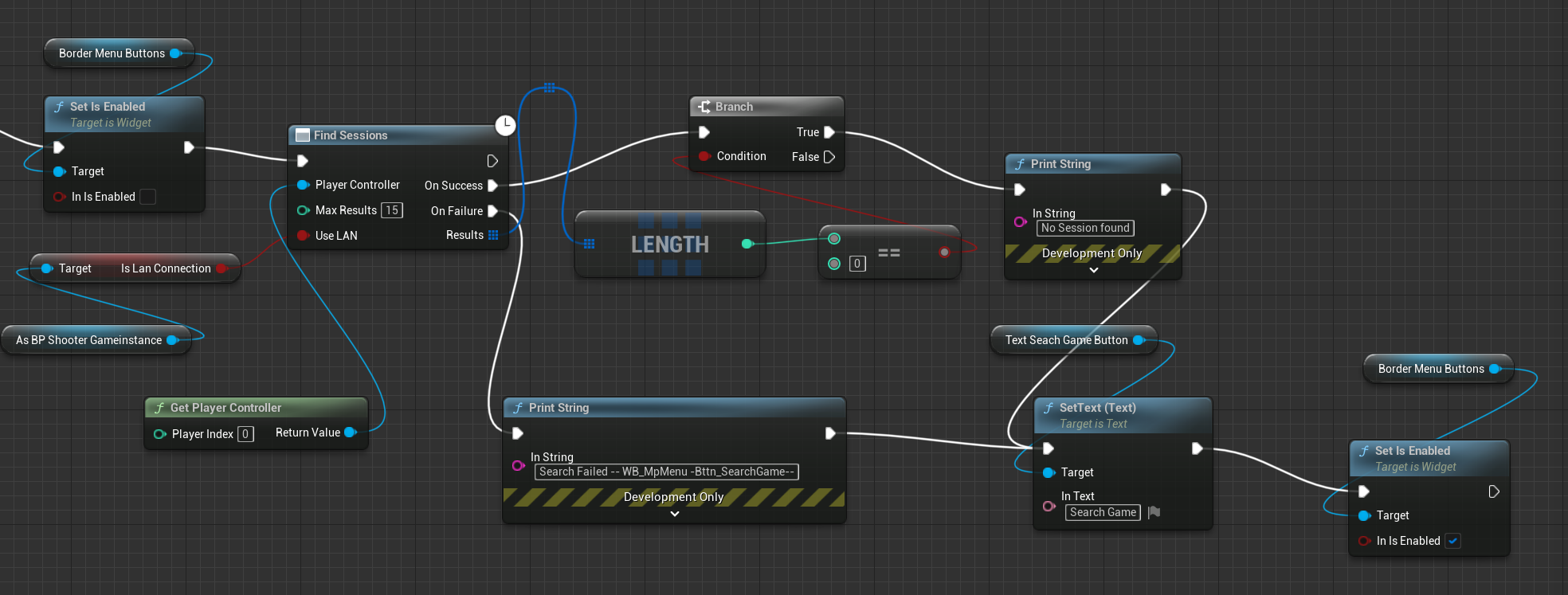
Task: Click the In Text pin on SetText node
Action: (1049, 506)
